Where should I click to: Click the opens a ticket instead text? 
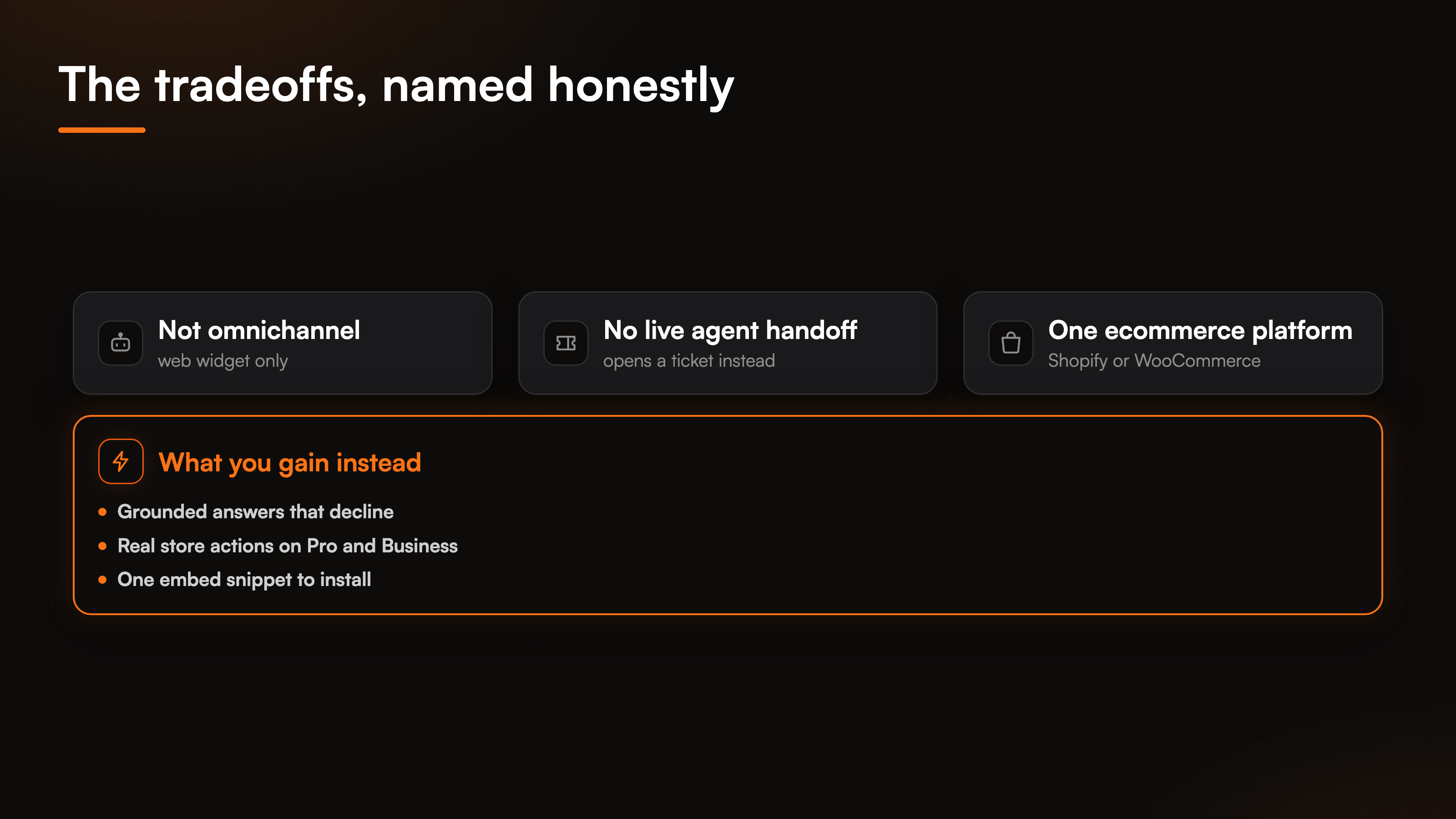point(689,361)
